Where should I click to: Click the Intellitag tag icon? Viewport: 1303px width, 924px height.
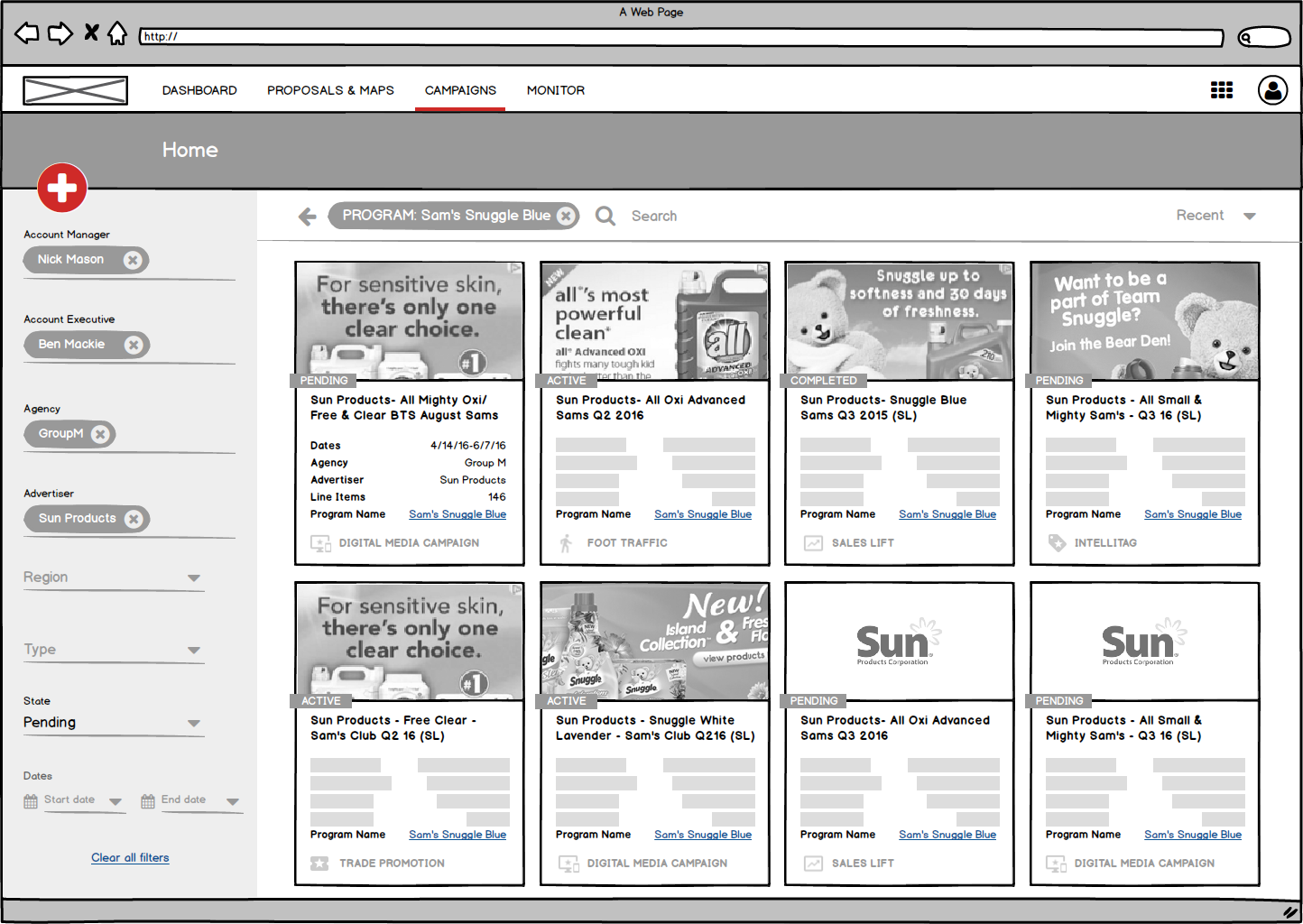[x=1057, y=543]
